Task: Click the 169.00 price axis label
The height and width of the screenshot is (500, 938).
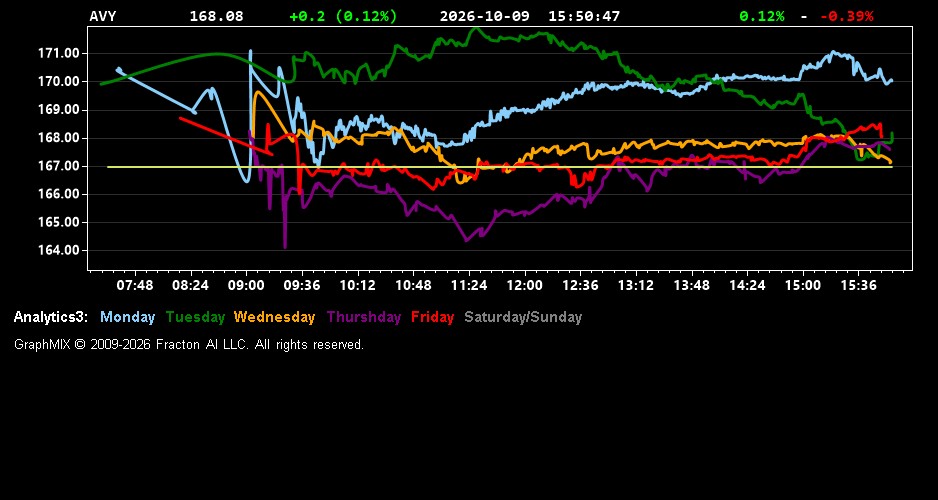Action: pyautogui.click(x=59, y=109)
